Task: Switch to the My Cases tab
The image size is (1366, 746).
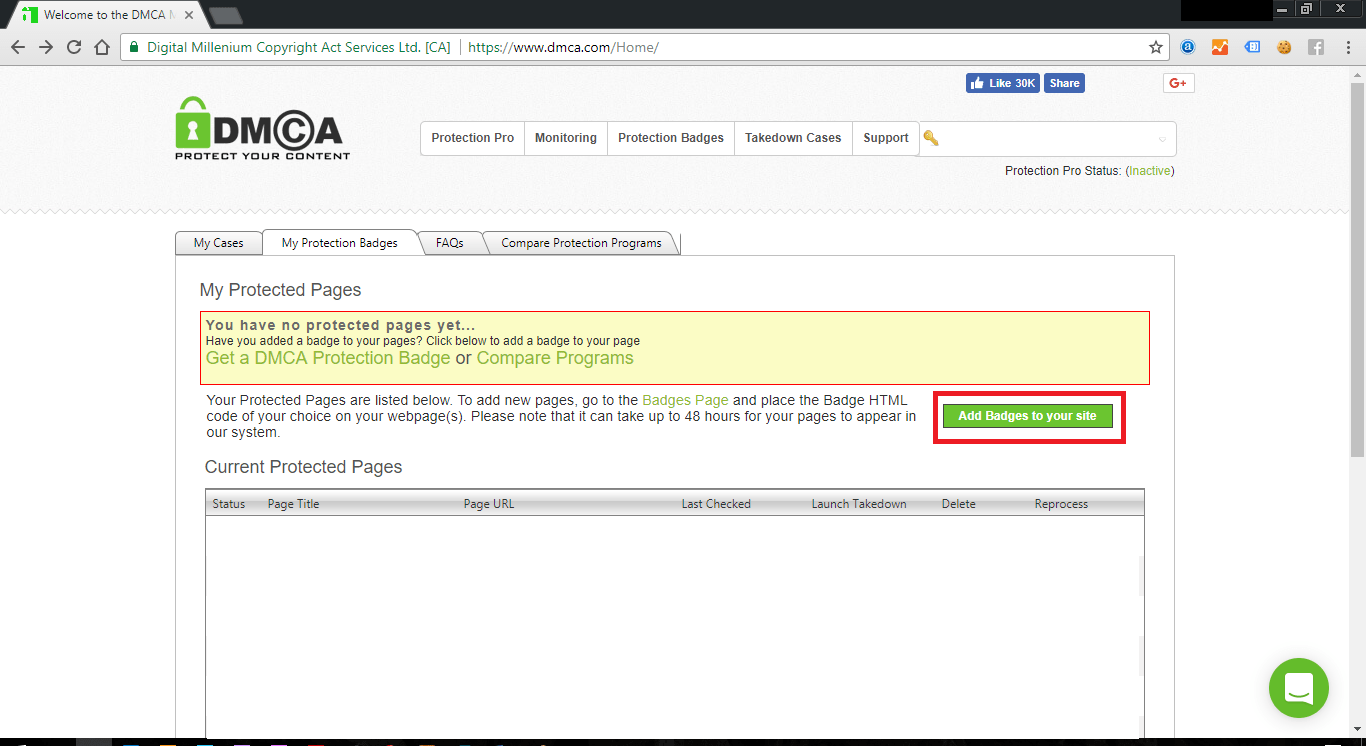Action: point(218,242)
